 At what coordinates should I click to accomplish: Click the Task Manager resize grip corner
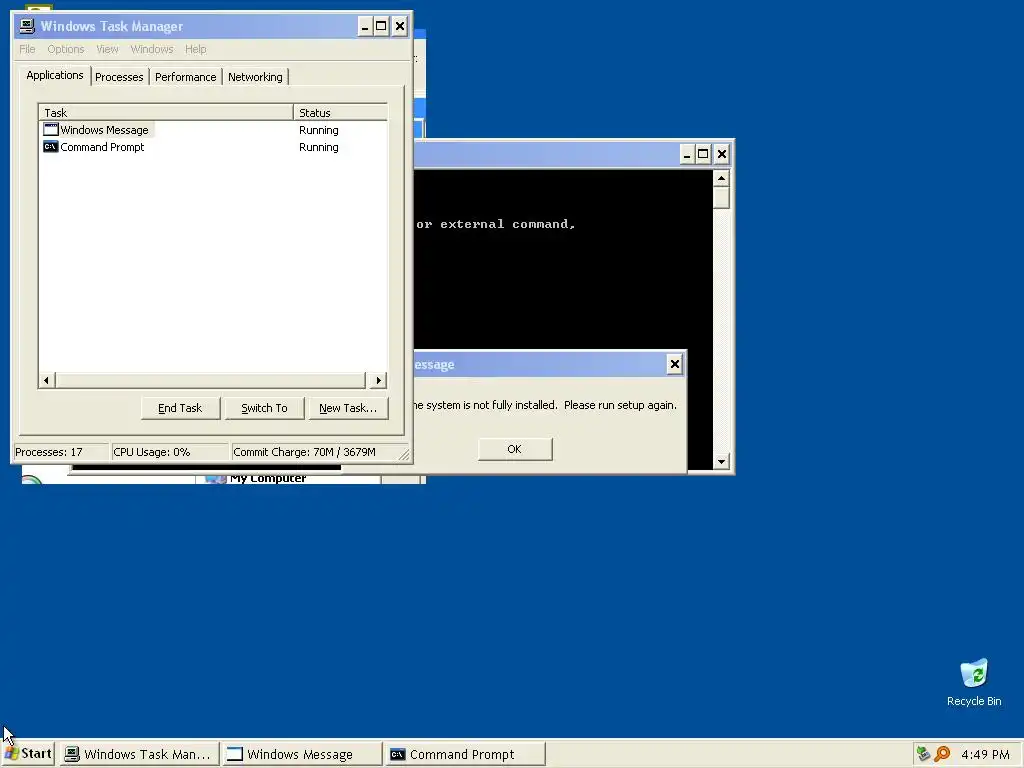click(404, 455)
